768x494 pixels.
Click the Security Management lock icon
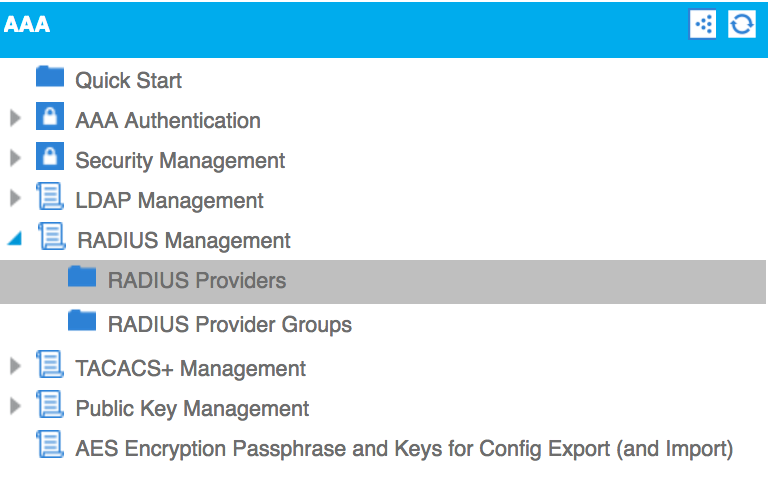pyautogui.click(x=50, y=156)
